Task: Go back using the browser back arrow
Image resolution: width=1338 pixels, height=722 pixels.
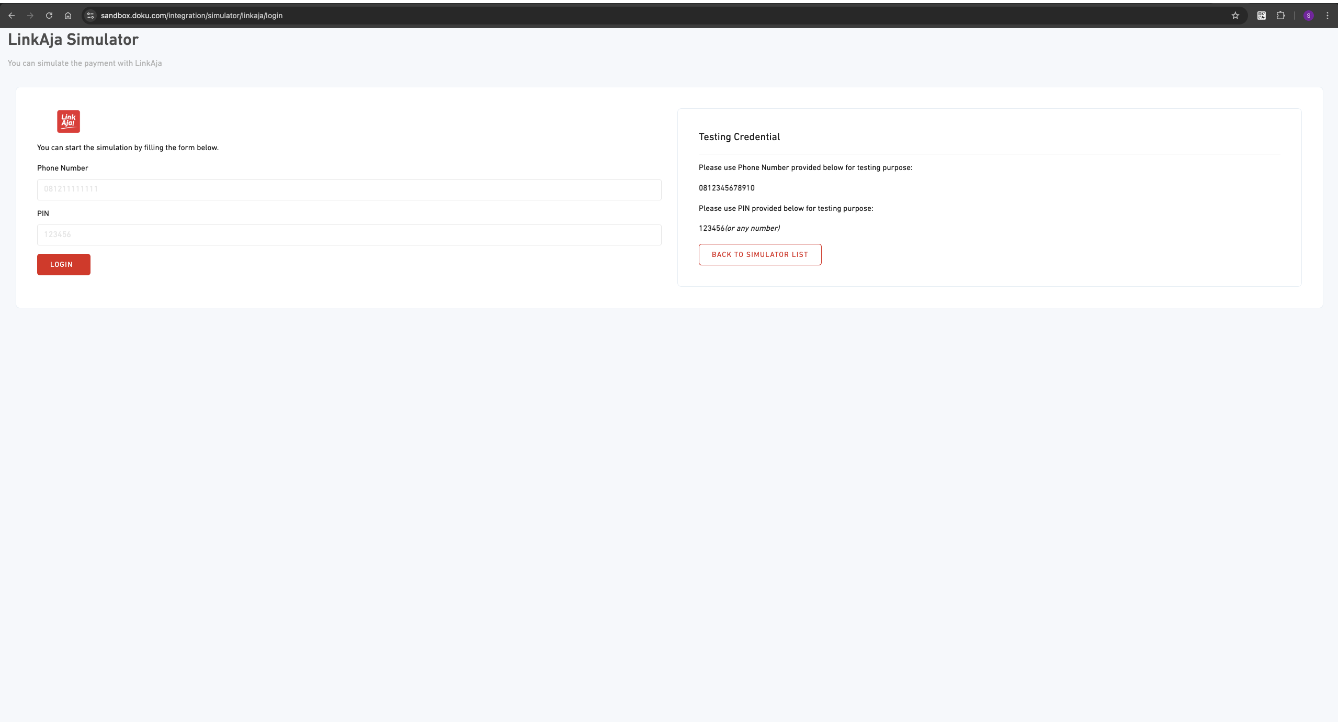Action: point(11,16)
